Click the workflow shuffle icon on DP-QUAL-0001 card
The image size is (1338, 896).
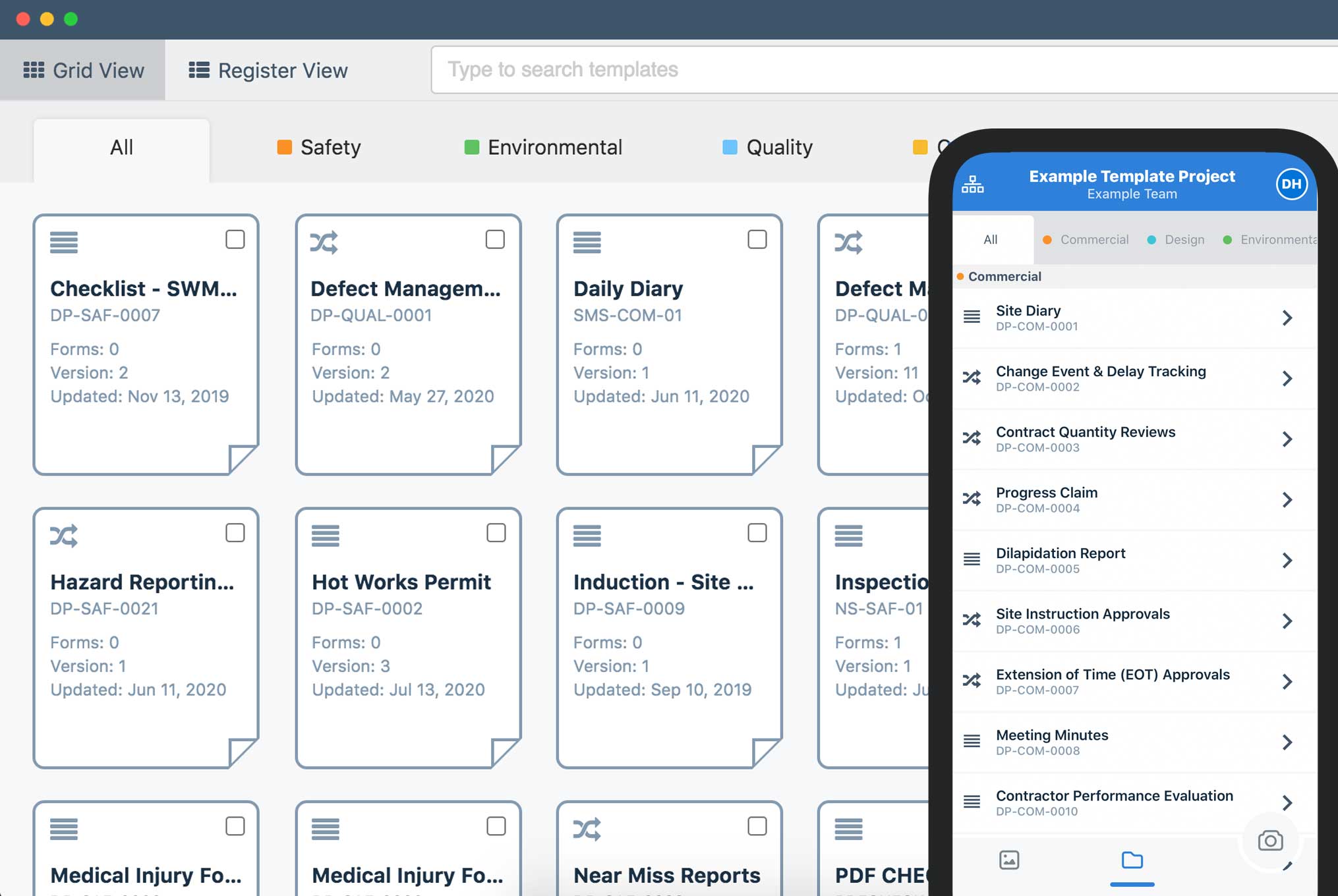324,242
